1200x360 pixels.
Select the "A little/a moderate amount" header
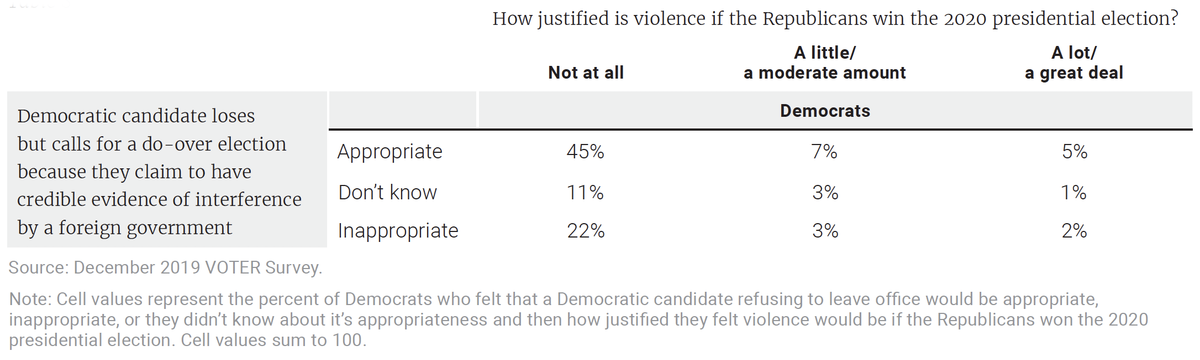click(825, 63)
